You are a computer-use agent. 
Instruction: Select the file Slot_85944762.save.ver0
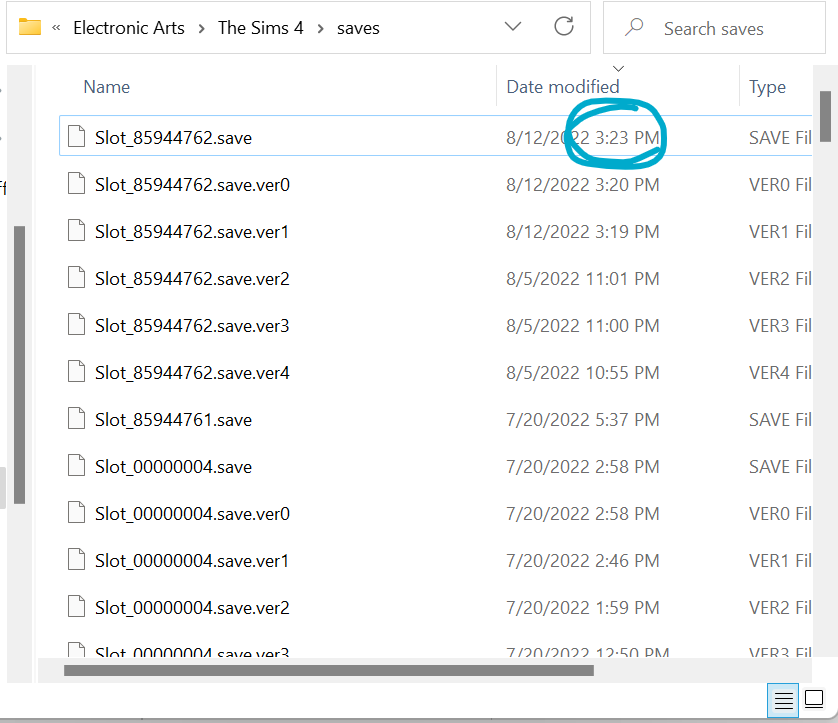click(192, 185)
